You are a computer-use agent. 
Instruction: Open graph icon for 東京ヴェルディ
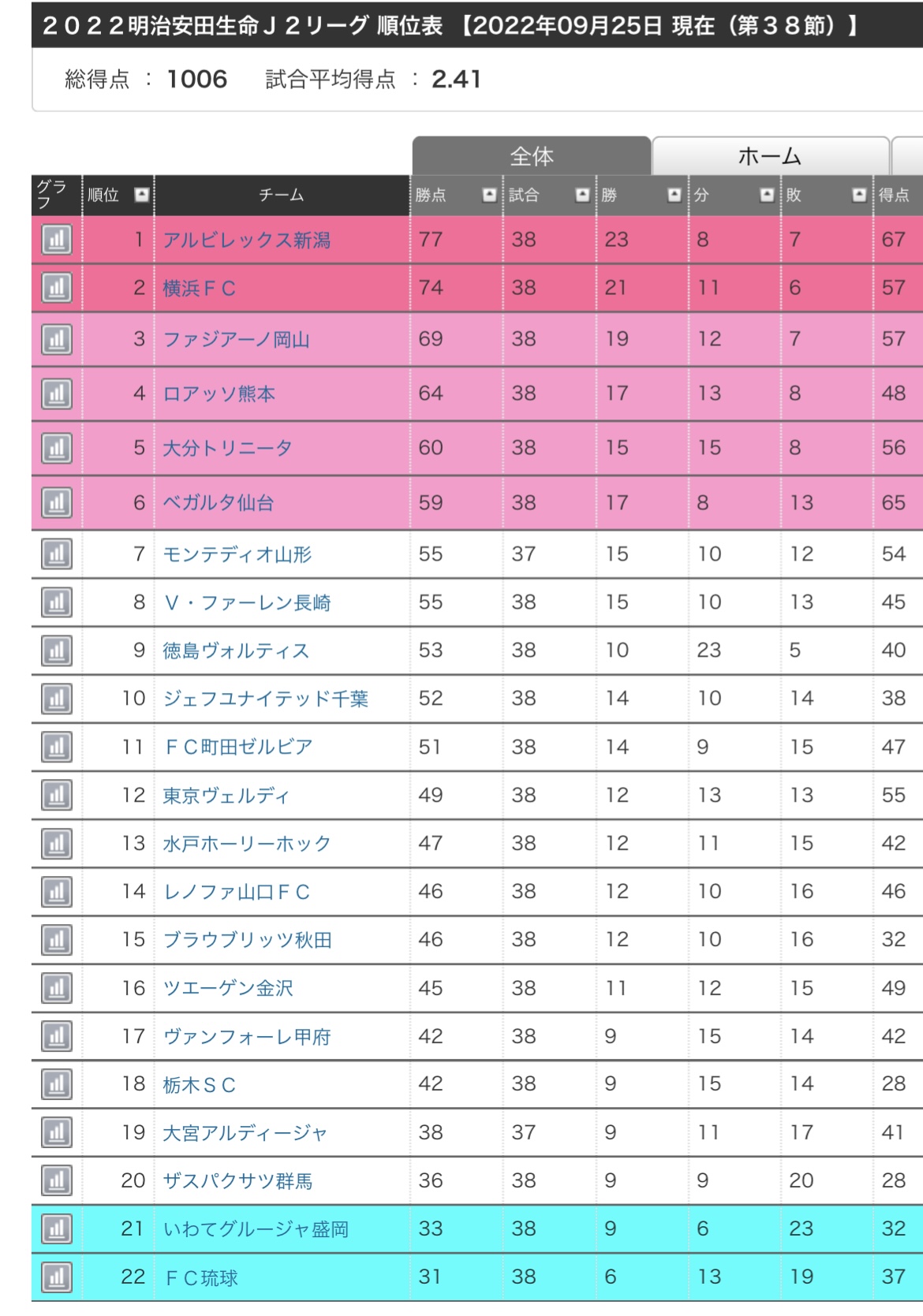[x=57, y=795]
